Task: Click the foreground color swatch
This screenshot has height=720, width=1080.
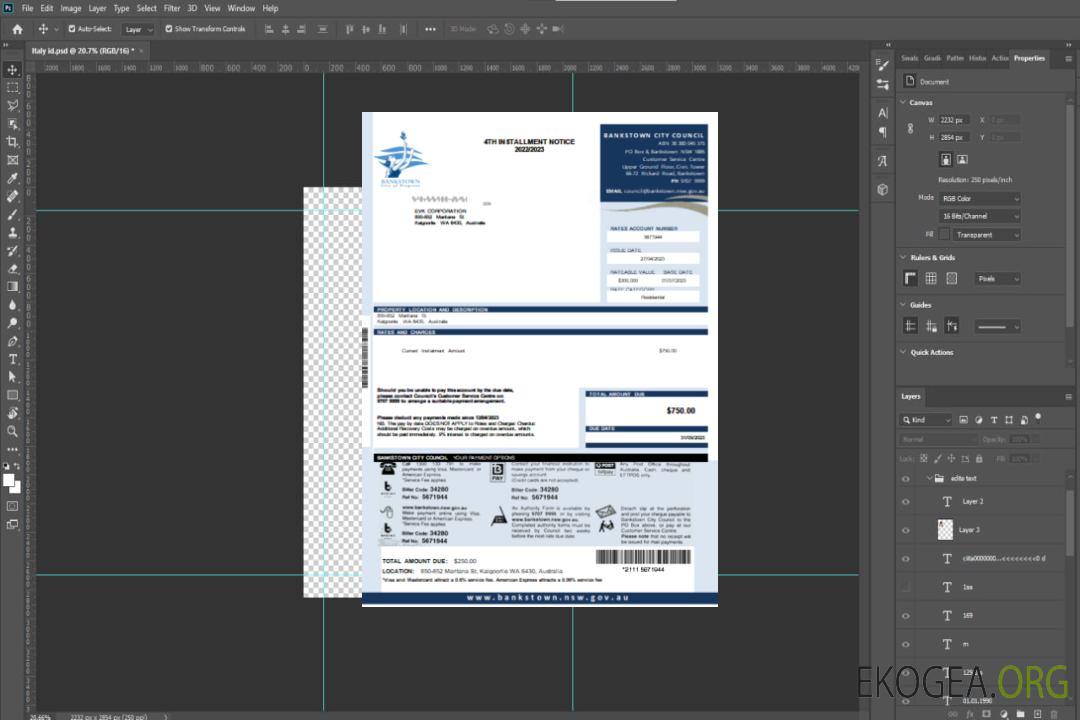Action: click(x=10, y=481)
